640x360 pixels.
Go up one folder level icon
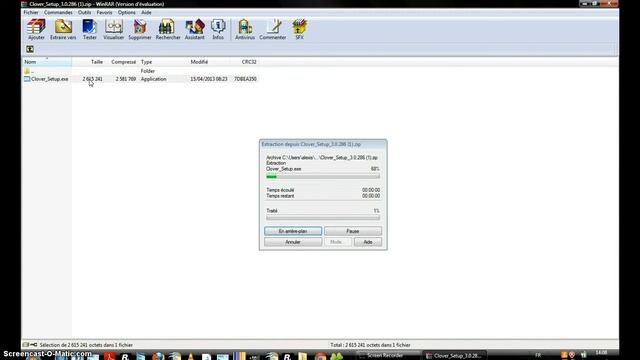tap(30, 49)
